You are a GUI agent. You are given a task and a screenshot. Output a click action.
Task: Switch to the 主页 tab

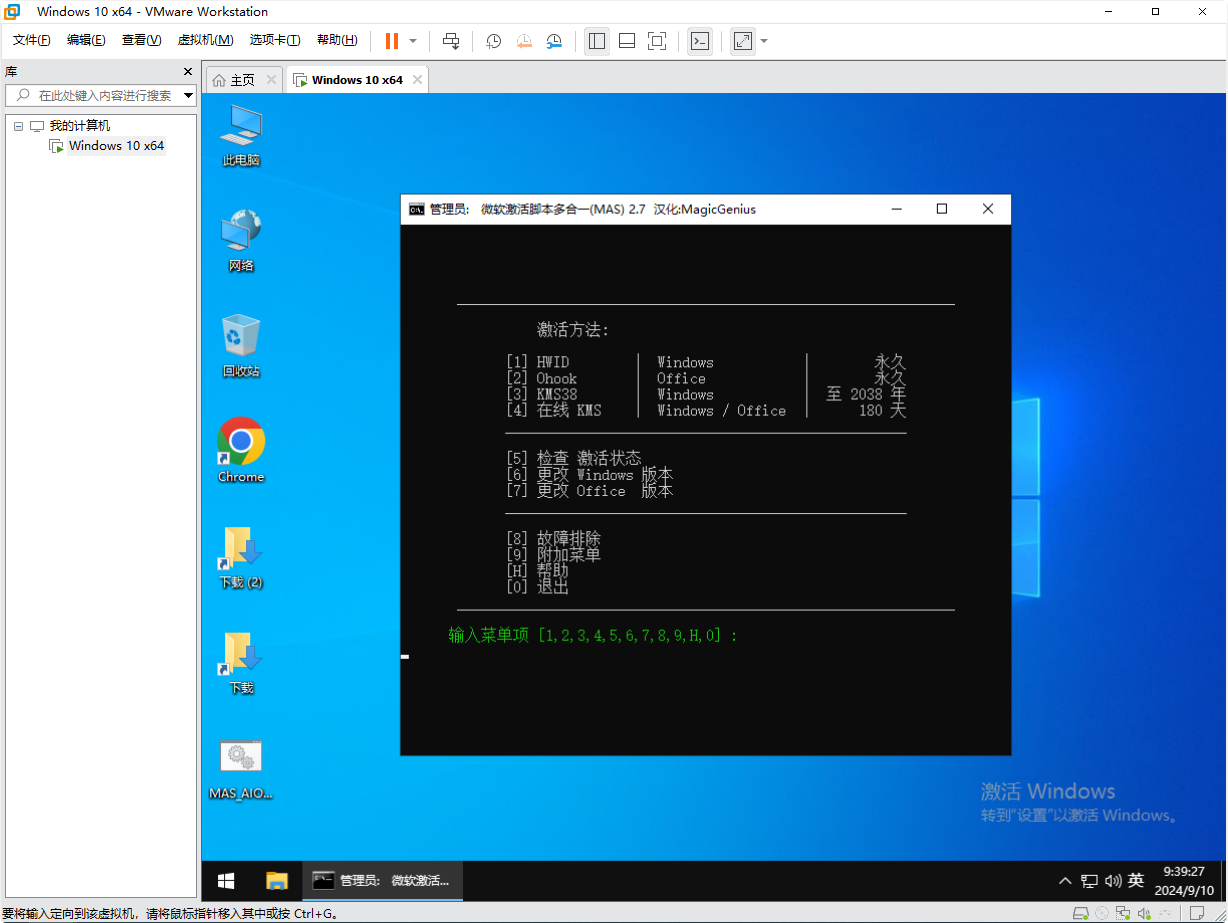(243, 79)
